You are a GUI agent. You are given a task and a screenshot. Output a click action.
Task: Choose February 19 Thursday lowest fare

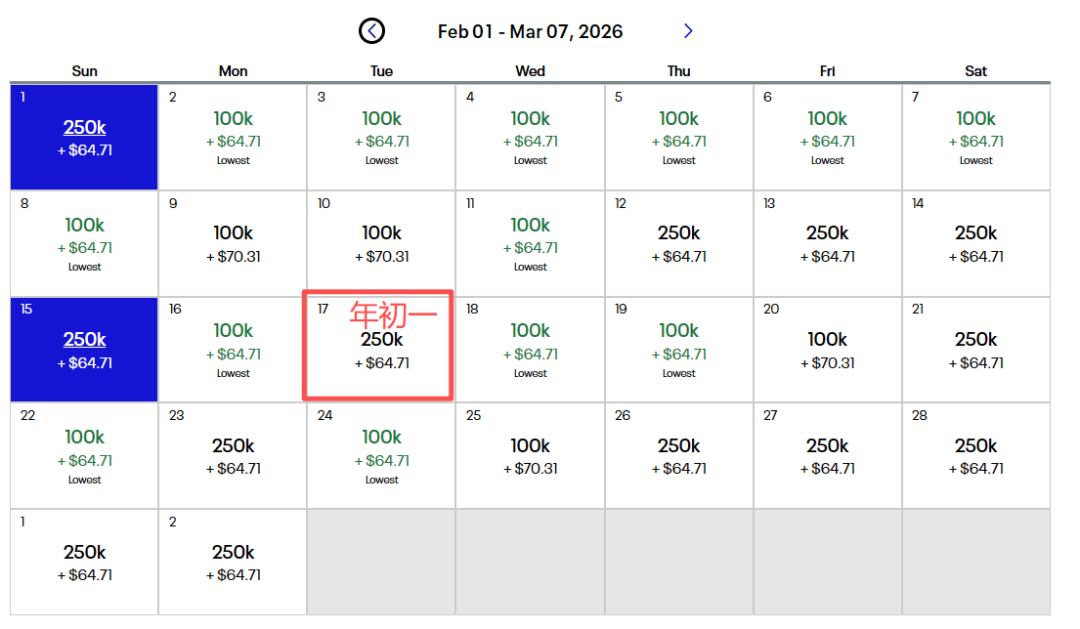coord(678,350)
